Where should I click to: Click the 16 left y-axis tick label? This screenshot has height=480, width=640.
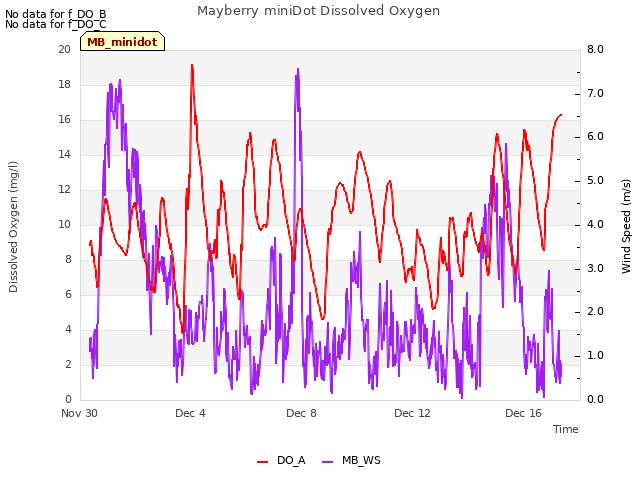(x=64, y=120)
